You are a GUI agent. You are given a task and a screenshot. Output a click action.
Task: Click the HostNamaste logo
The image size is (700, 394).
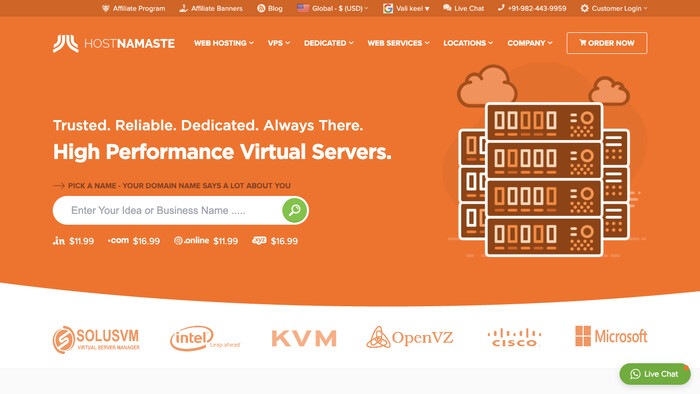pos(114,43)
